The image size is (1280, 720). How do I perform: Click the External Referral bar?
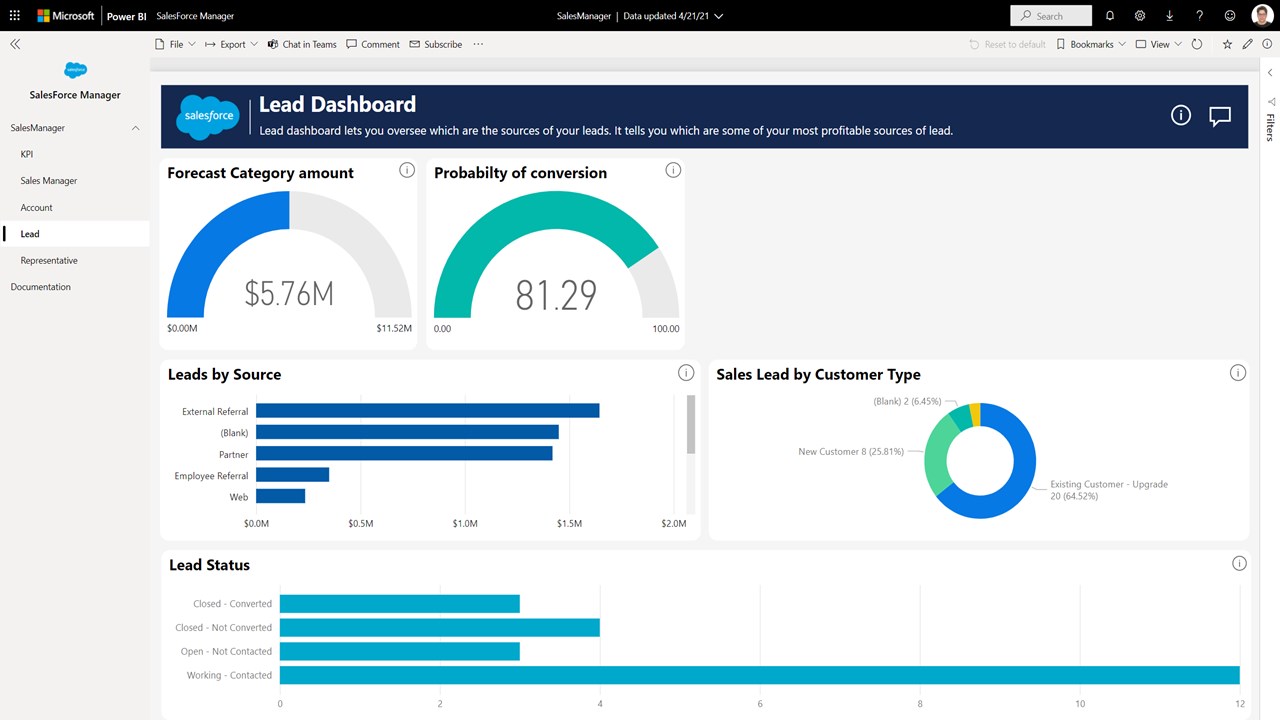pyautogui.click(x=428, y=411)
